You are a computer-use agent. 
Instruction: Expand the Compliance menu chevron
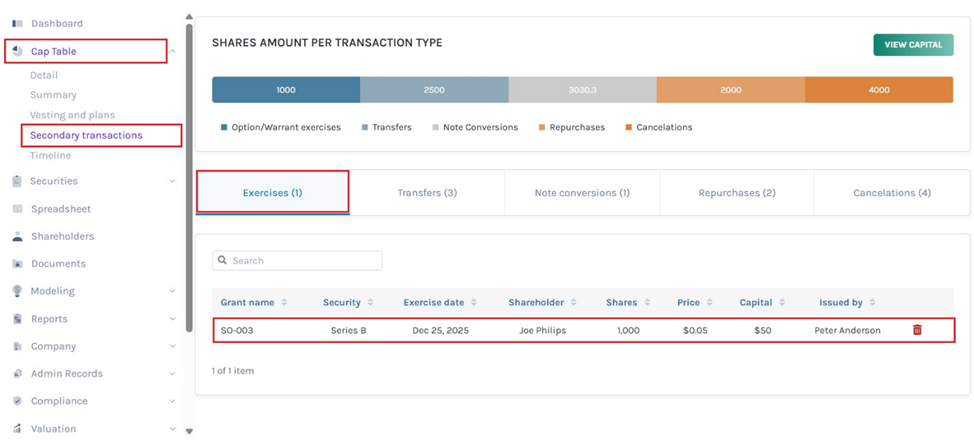pyautogui.click(x=173, y=401)
